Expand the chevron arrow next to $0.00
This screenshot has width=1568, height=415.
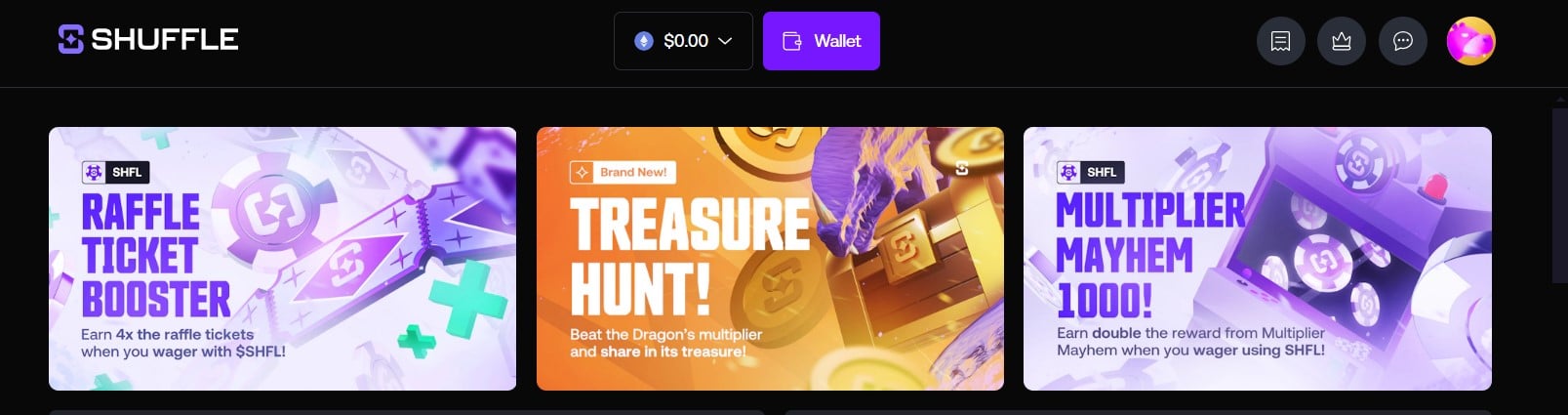click(x=725, y=41)
